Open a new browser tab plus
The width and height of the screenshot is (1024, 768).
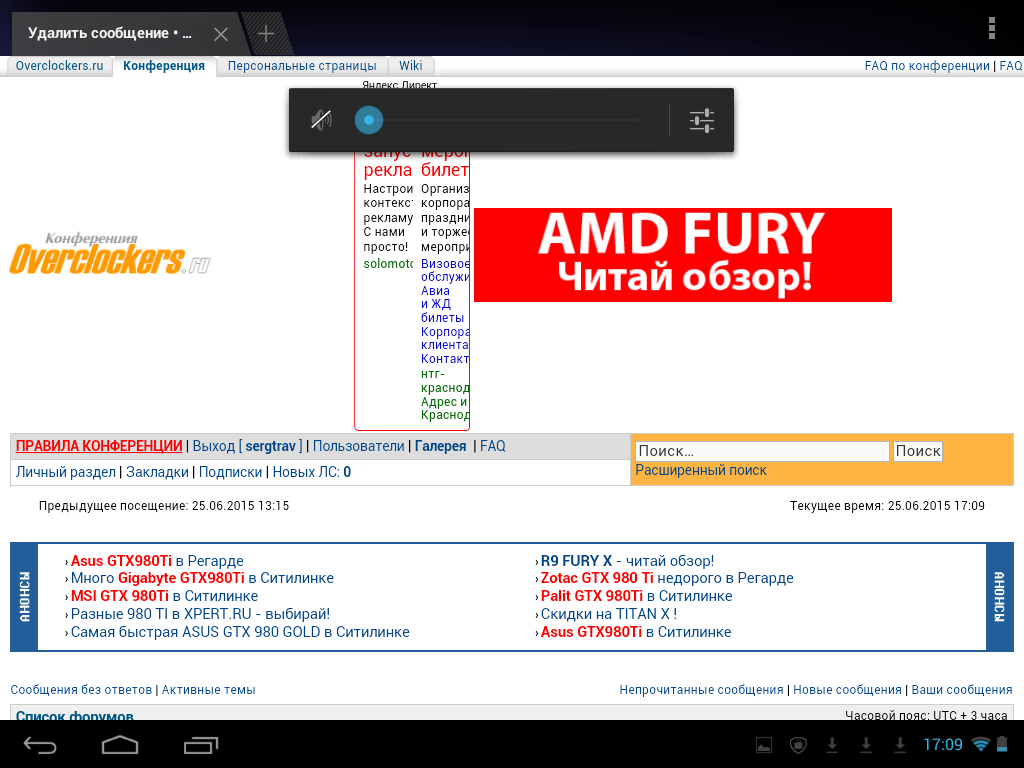coord(266,33)
